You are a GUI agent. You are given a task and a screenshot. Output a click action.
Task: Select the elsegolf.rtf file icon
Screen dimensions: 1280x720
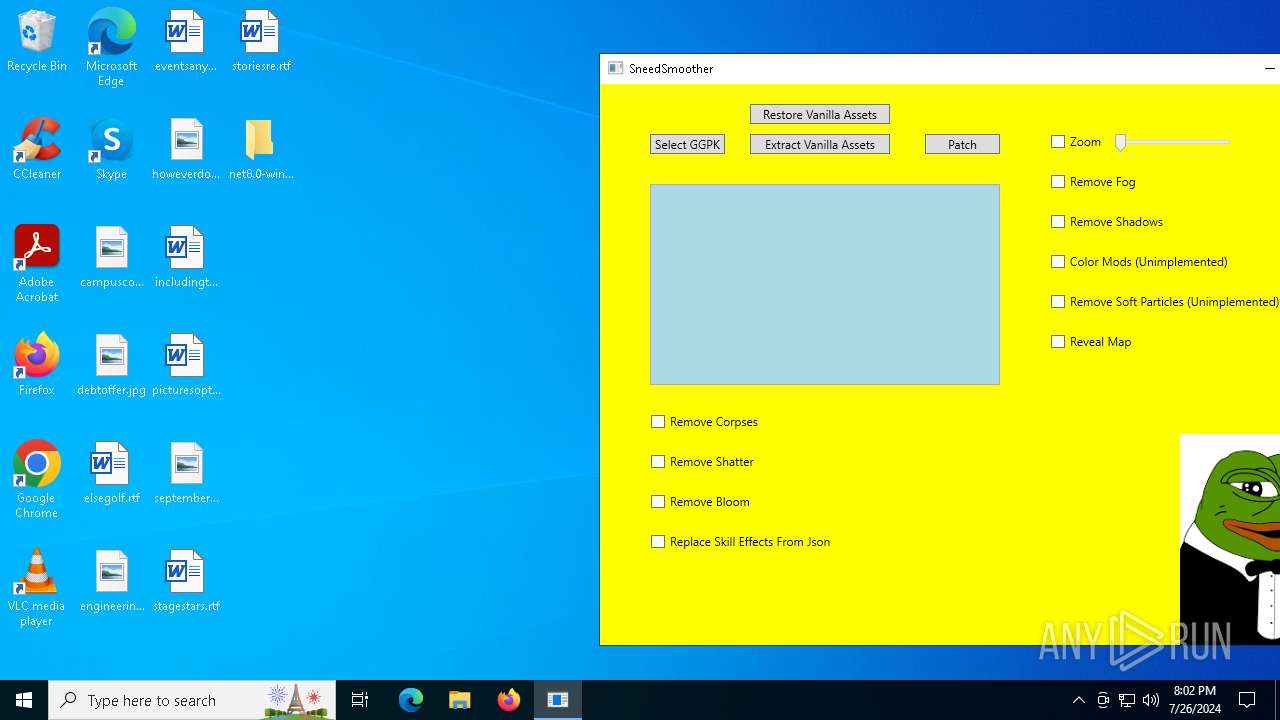111,474
